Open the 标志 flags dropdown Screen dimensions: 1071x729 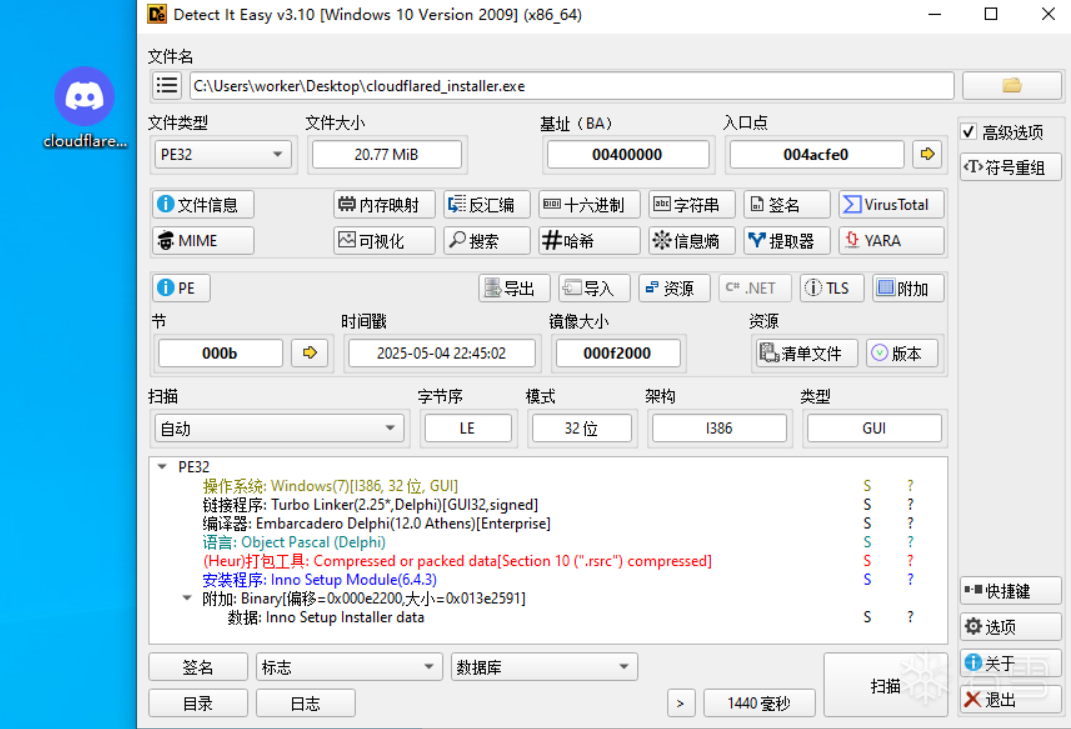click(x=347, y=667)
